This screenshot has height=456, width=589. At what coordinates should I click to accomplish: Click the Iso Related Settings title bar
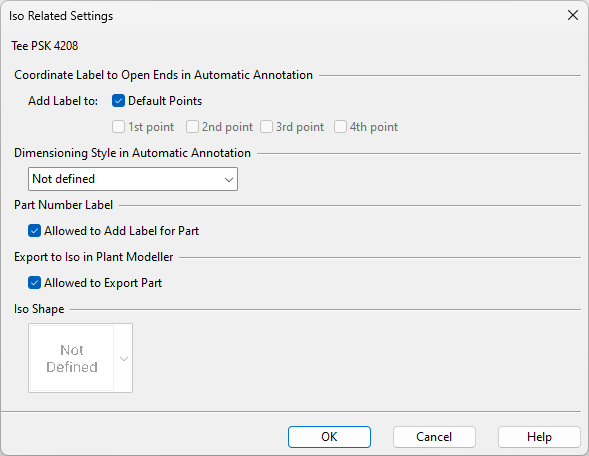pyautogui.click(x=282, y=16)
